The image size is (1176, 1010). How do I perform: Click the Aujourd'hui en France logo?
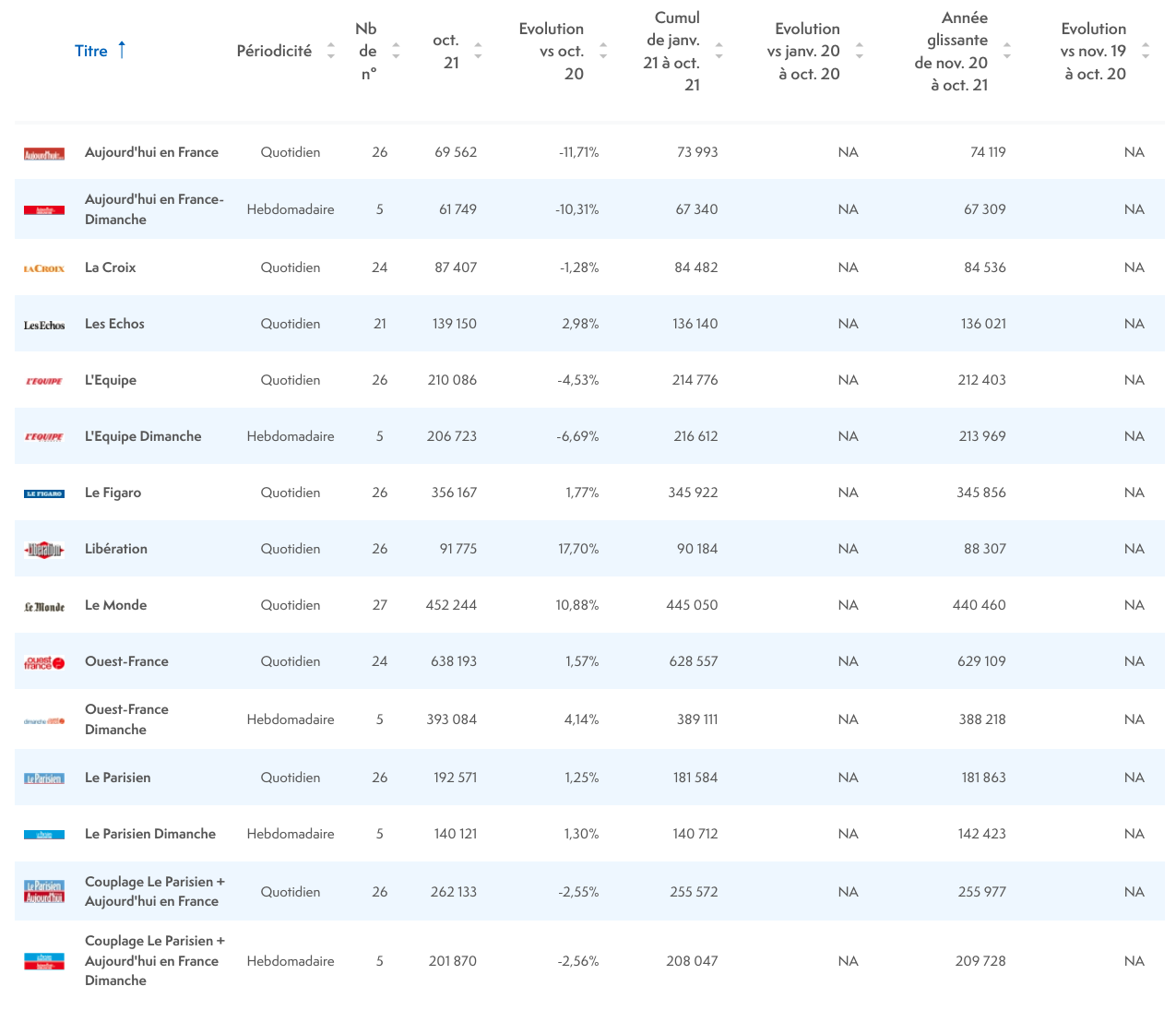coord(44,154)
